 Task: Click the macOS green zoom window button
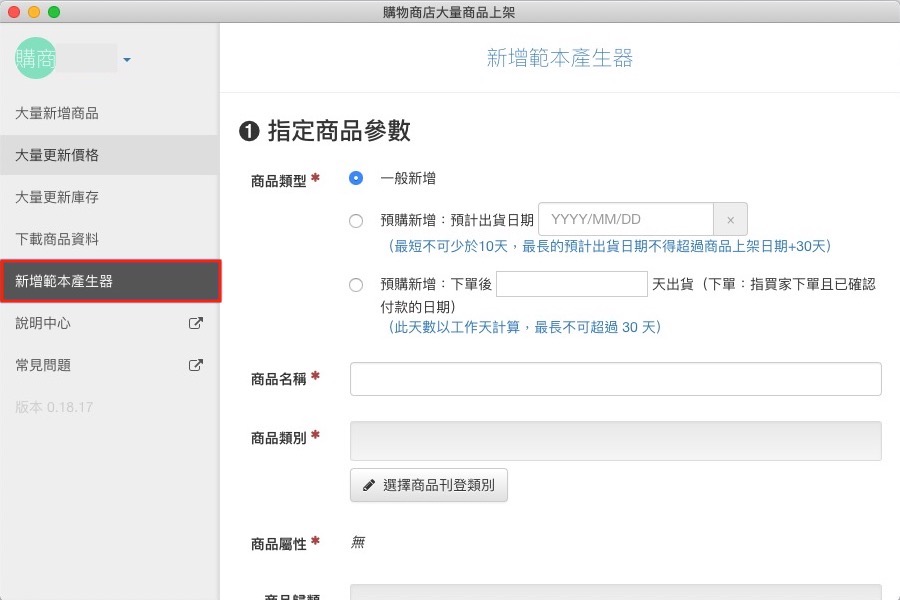click(x=54, y=12)
